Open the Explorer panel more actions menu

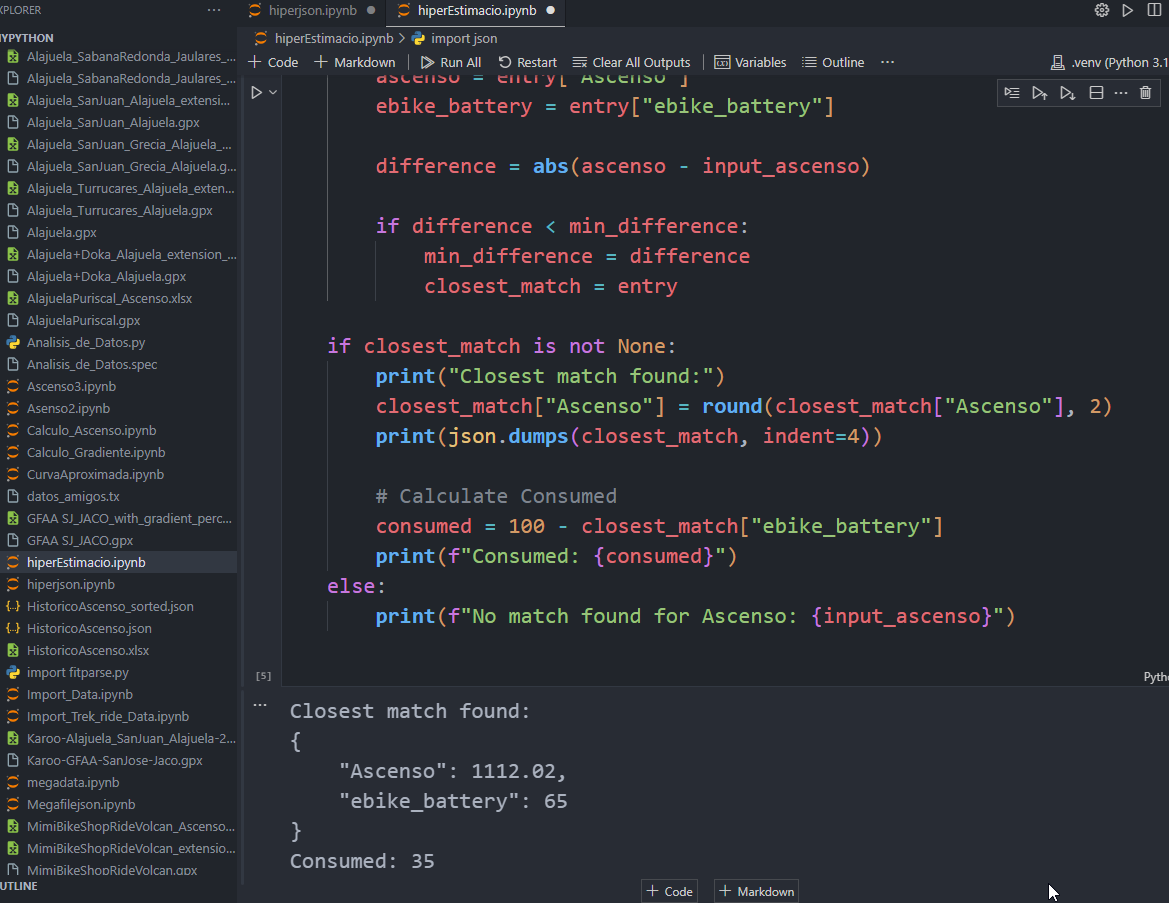click(x=214, y=10)
